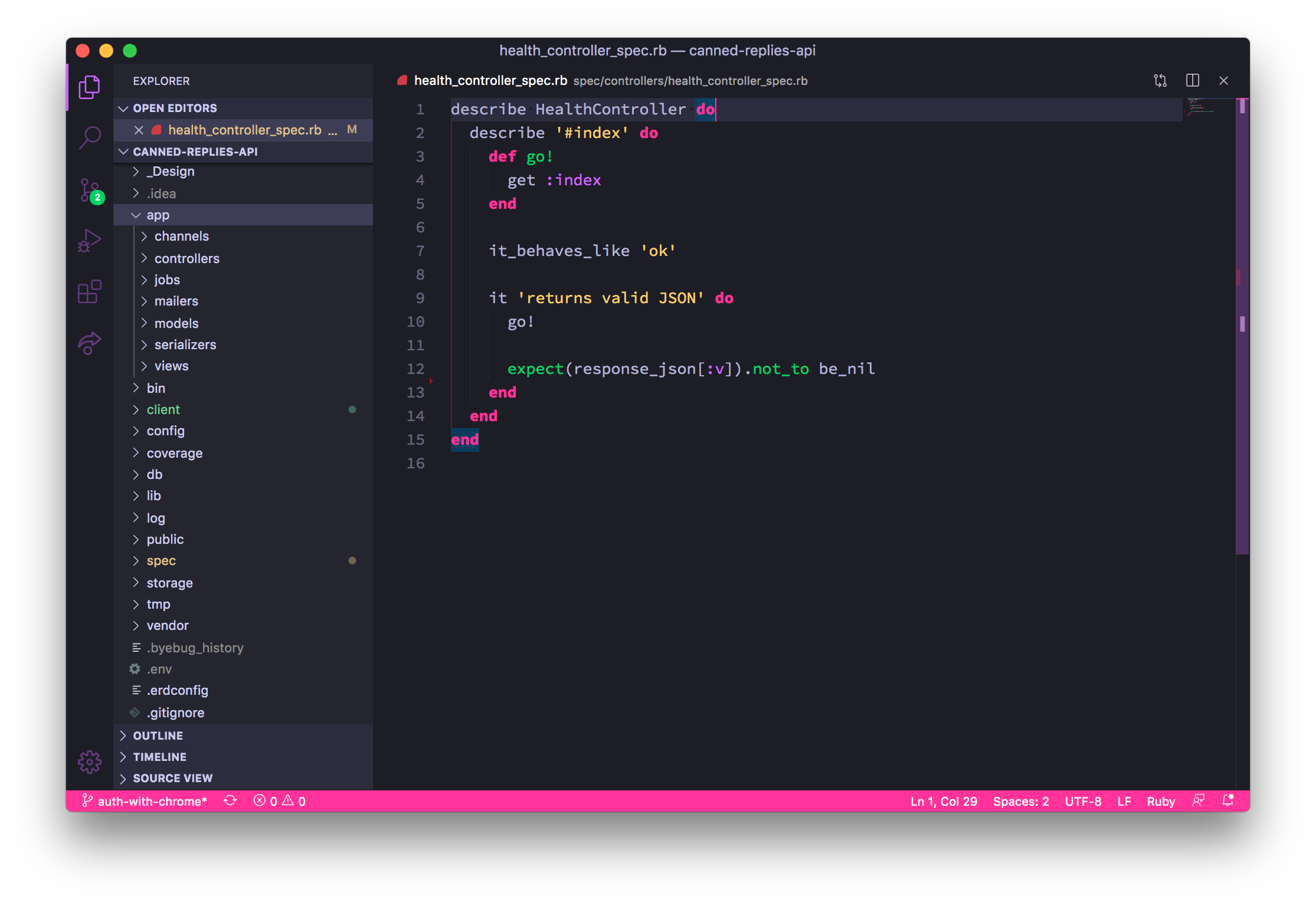Screen dimensions: 1316x906
Task: Open the Search view in activity bar
Action: (x=90, y=138)
